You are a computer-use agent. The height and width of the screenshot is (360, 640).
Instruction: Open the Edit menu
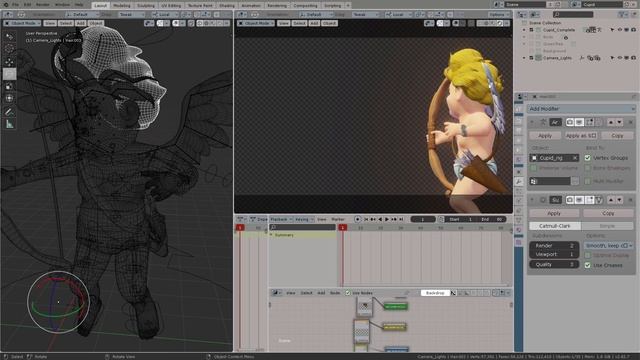coord(27,4)
